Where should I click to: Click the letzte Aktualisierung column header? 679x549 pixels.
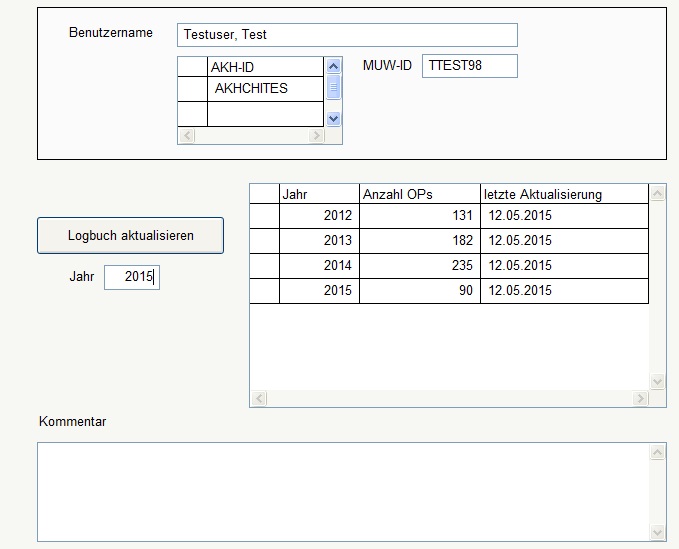coord(564,194)
